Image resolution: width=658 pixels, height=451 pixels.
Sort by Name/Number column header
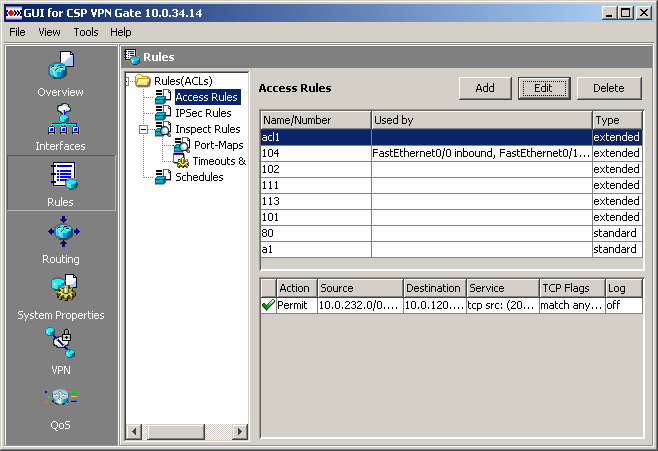coord(316,120)
